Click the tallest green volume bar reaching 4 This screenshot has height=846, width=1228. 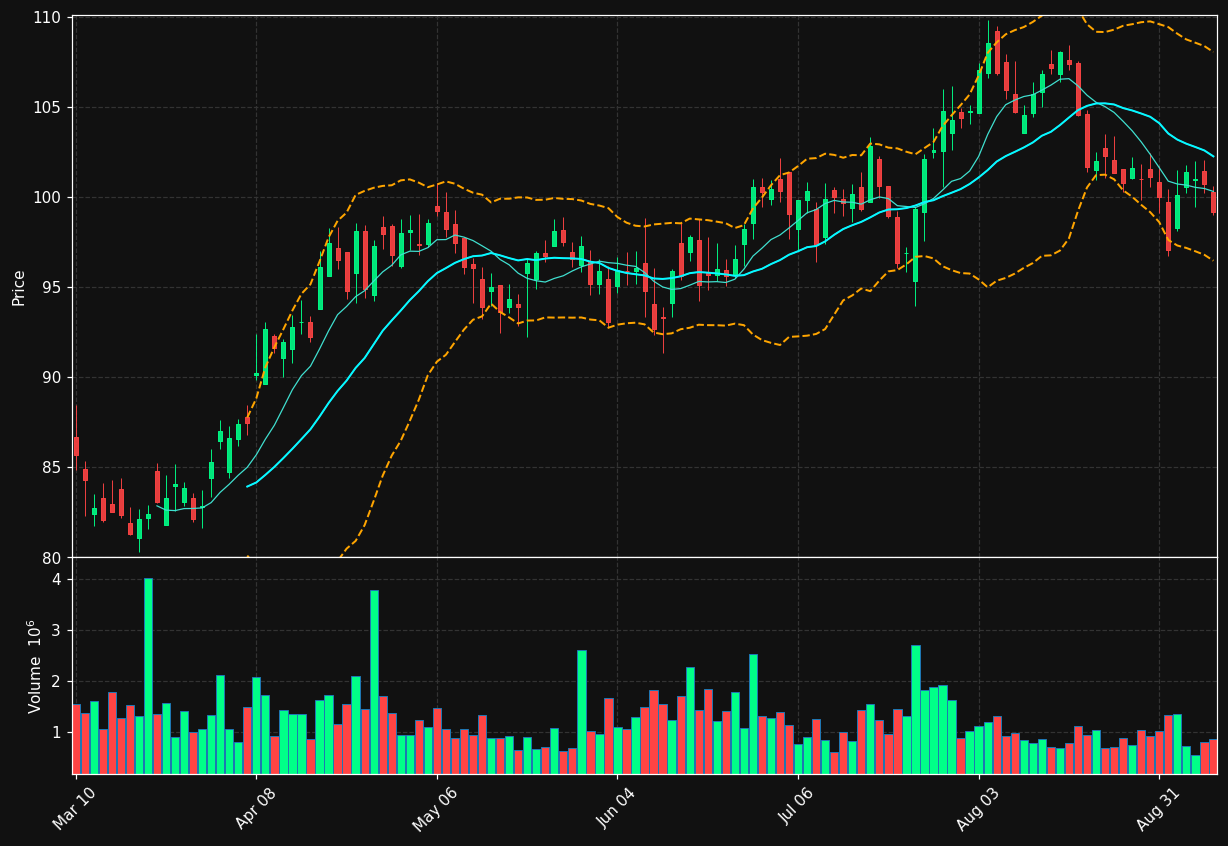click(x=148, y=676)
